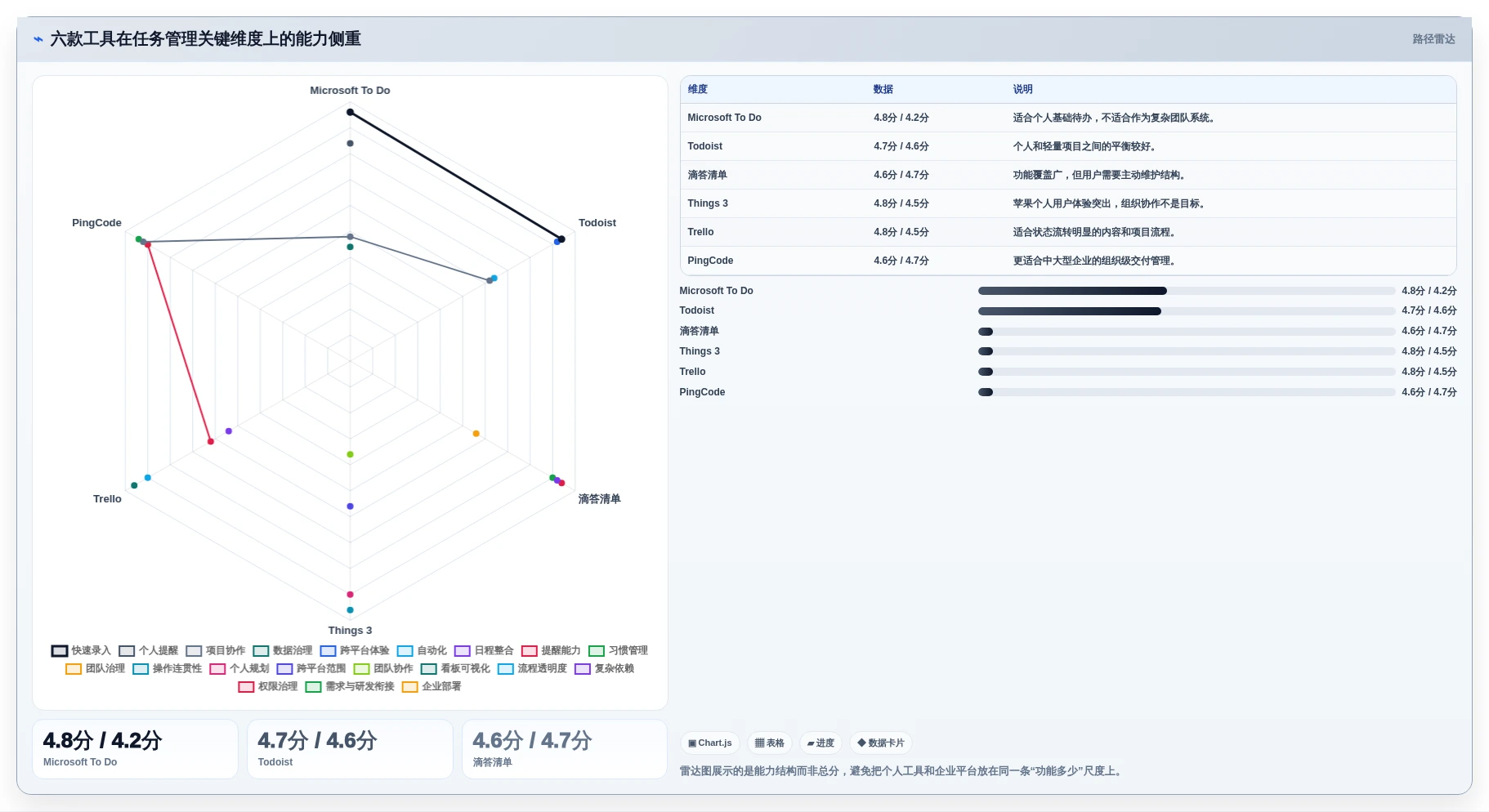Open the Todoist score card
The width and height of the screenshot is (1489, 812).
coord(350,749)
